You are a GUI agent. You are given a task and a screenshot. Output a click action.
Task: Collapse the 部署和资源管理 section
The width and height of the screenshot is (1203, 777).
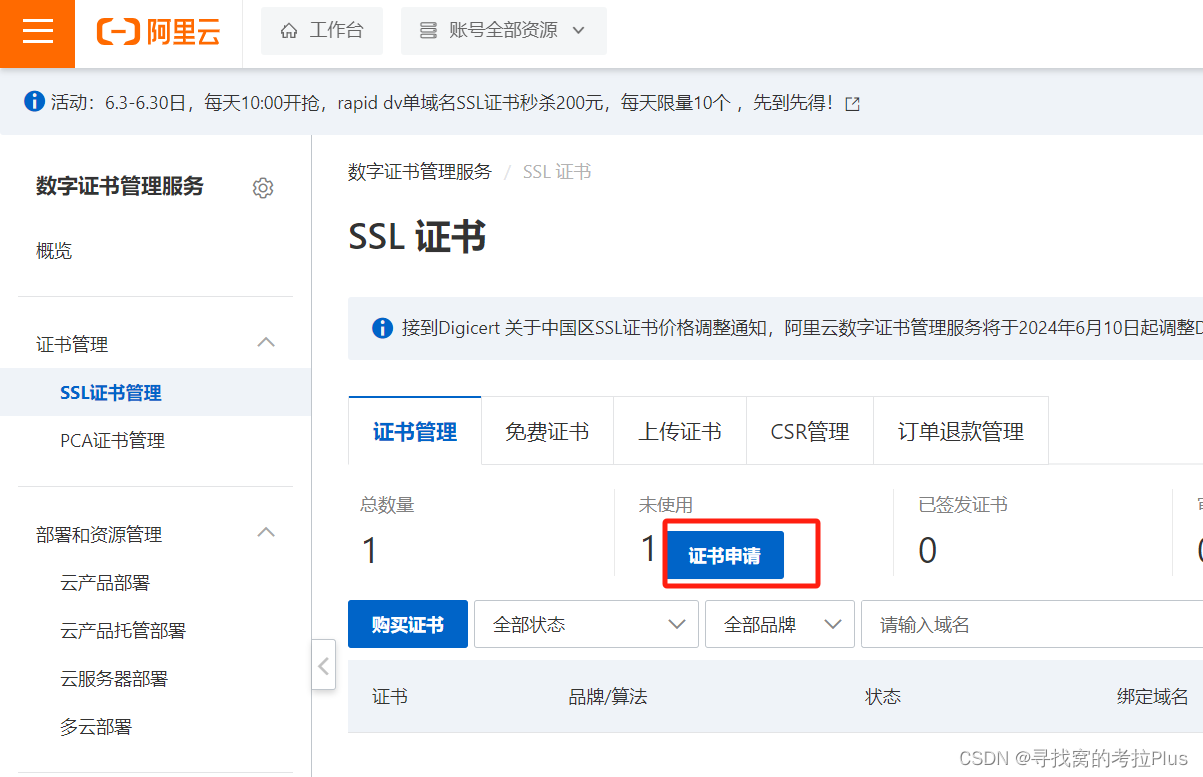[x=266, y=533]
